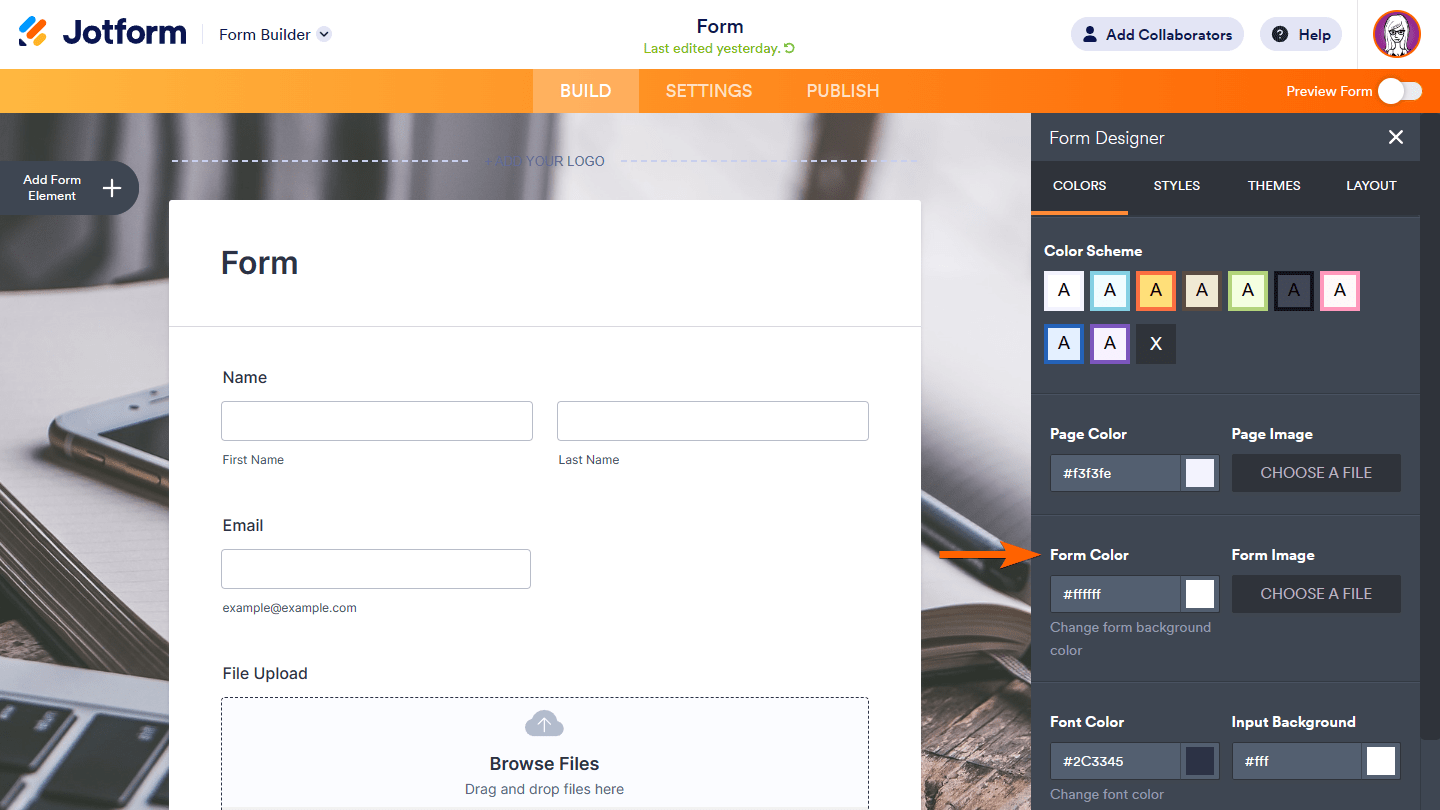Image resolution: width=1440 pixels, height=810 pixels.
Task: Click the Name field label
Action: 245,378
